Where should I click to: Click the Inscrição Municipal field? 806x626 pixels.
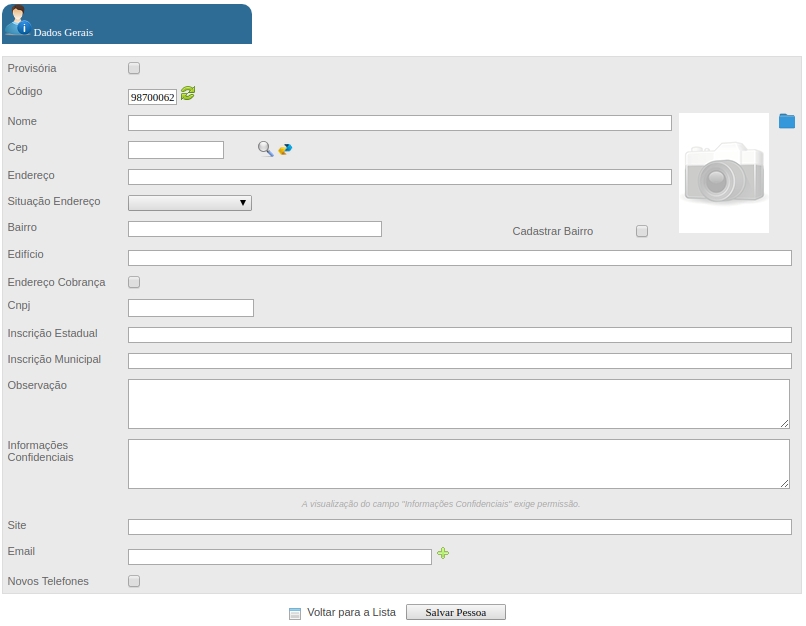pos(460,361)
